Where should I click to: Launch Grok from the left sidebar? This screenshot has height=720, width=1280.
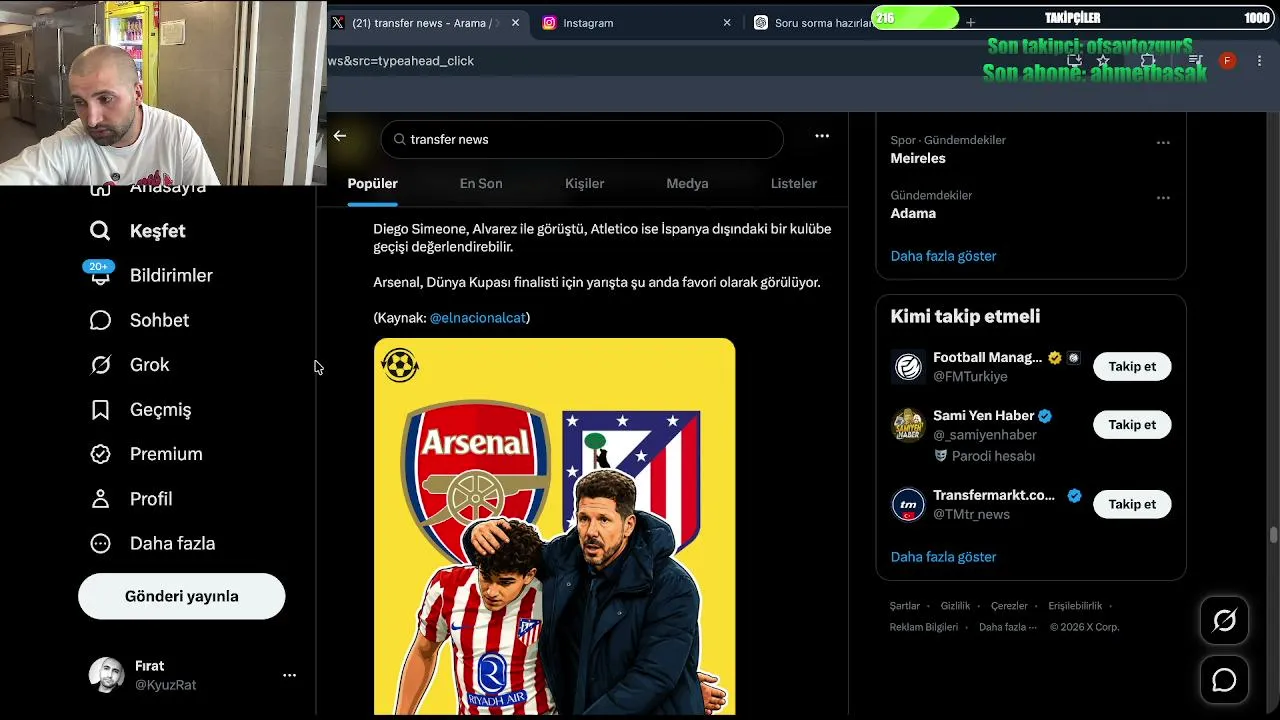point(100,365)
